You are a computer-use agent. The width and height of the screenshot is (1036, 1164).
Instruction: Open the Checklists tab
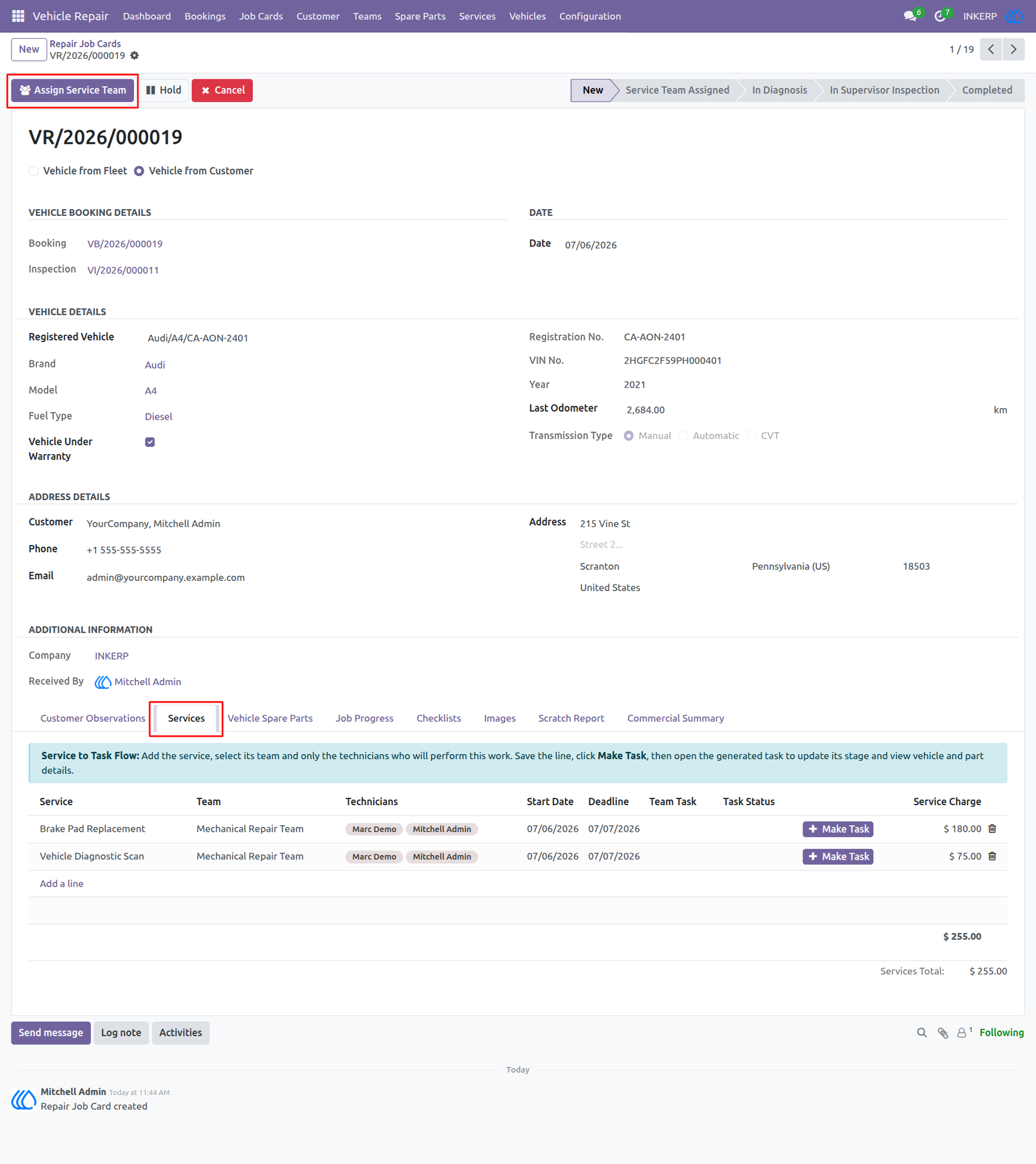pyautogui.click(x=438, y=718)
